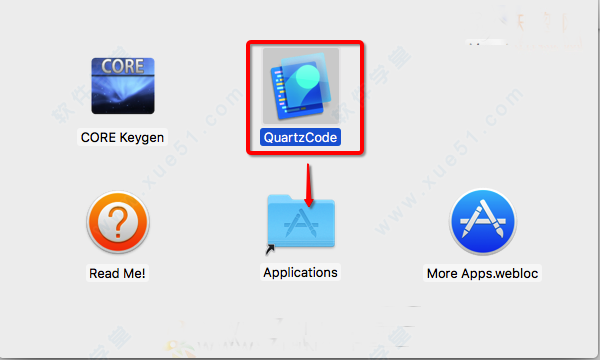
Task: Select the blue Applications folder alias
Action: coord(301,221)
